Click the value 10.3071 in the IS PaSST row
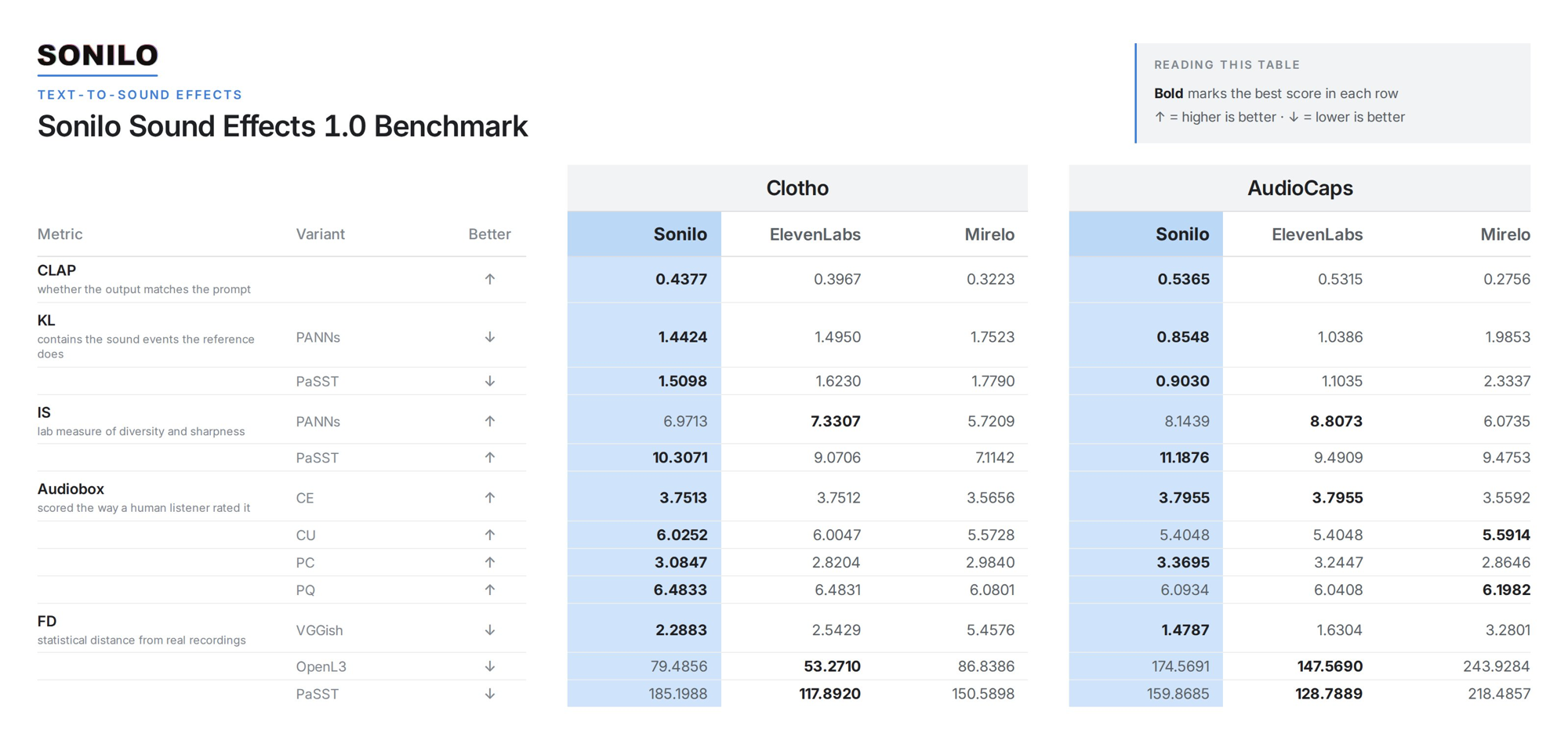 (680, 458)
